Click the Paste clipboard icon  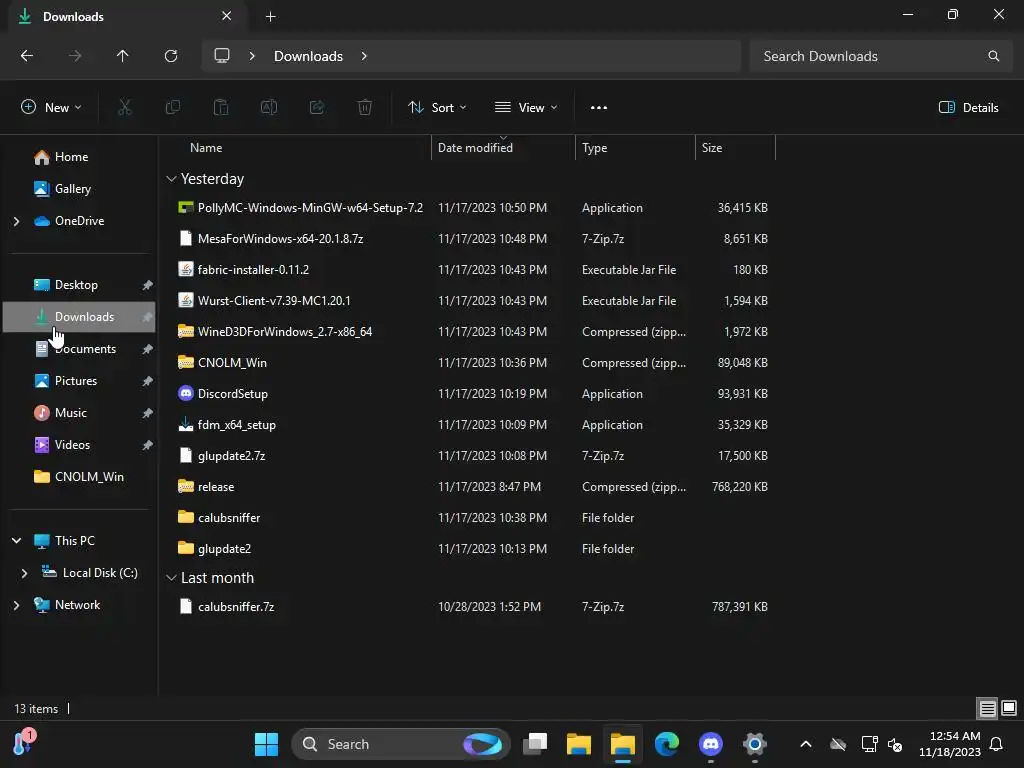click(221, 107)
